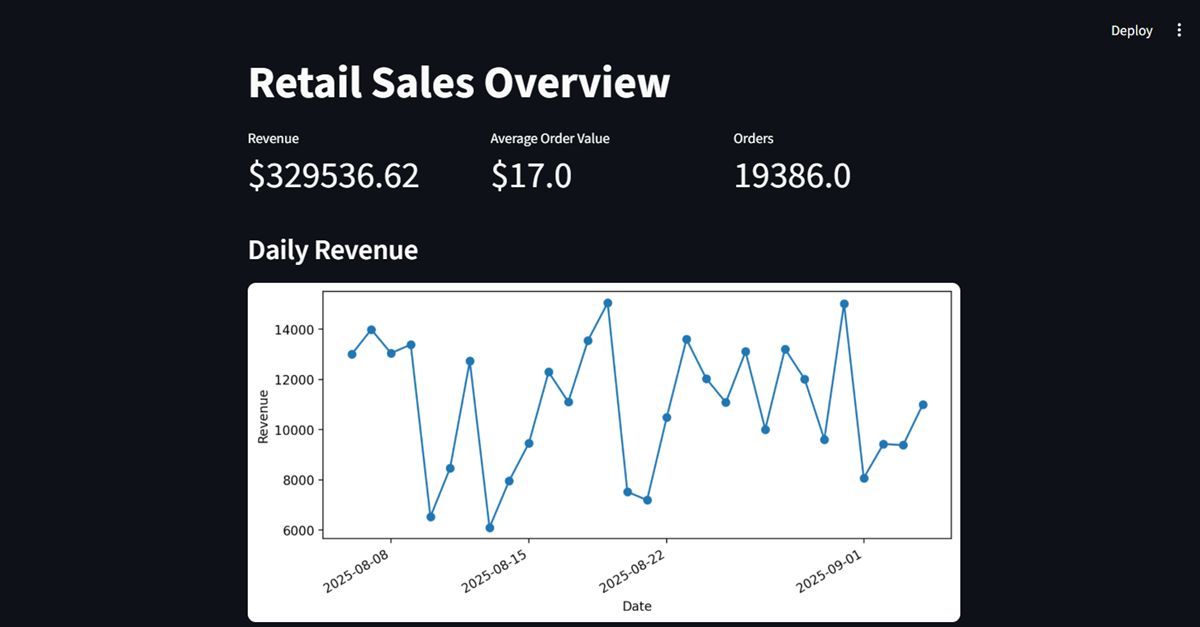Viewport: 1200px width, 627px height.
Task: Click the Date x-axis label
Action: pyautogui.click(x=636, y=605)
